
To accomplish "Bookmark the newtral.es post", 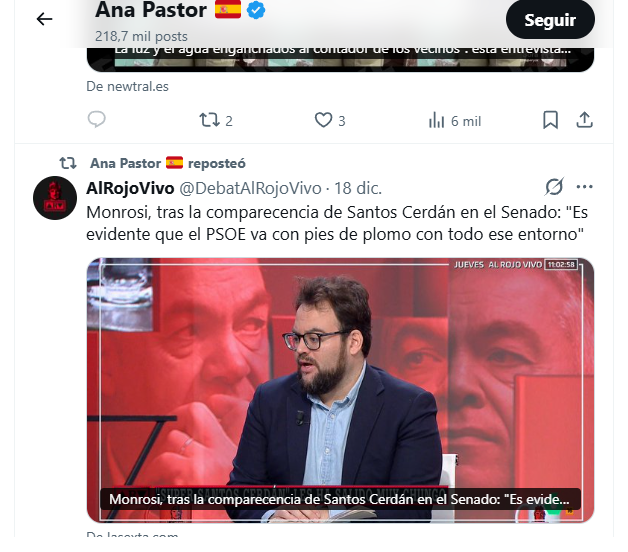I will [x=550, y=120].
